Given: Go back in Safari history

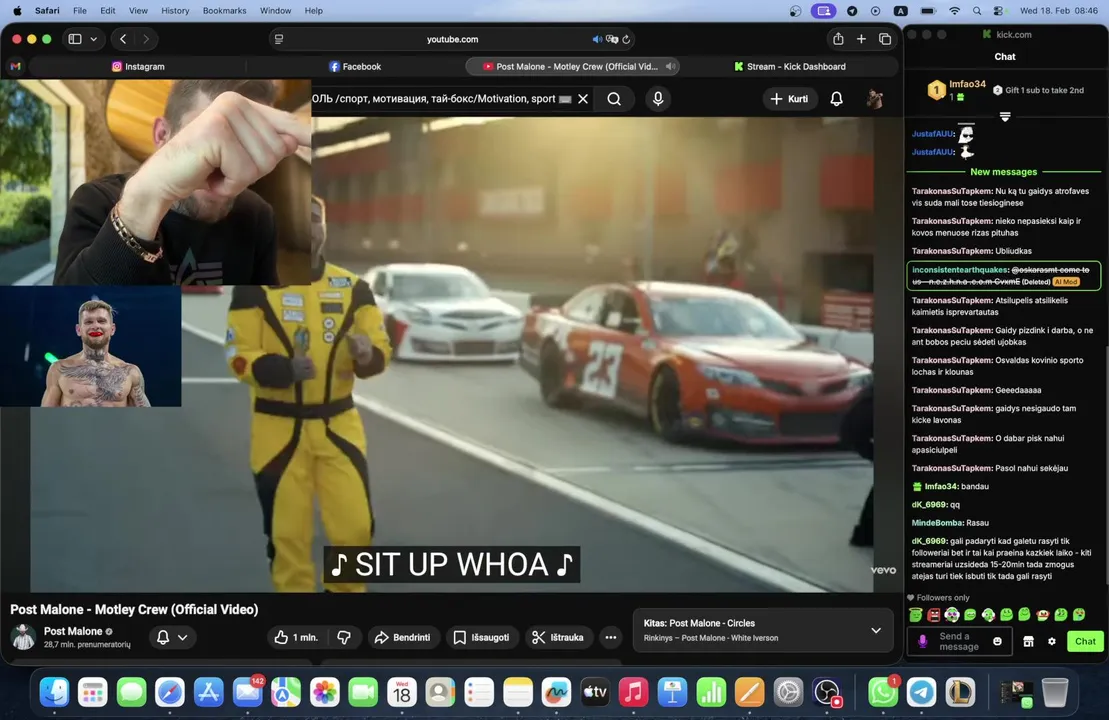Looking at the screenshot, I should tap(123, 39).
